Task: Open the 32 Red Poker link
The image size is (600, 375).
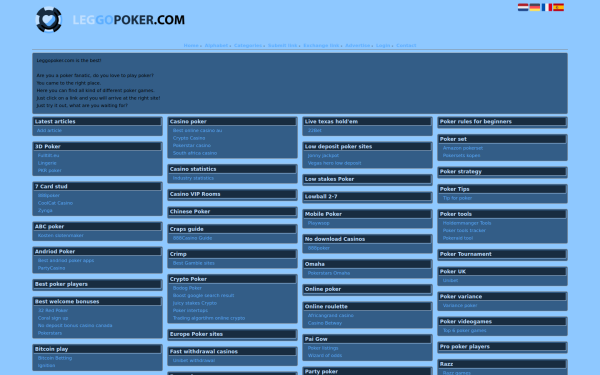Action: [x=53, y=311]
